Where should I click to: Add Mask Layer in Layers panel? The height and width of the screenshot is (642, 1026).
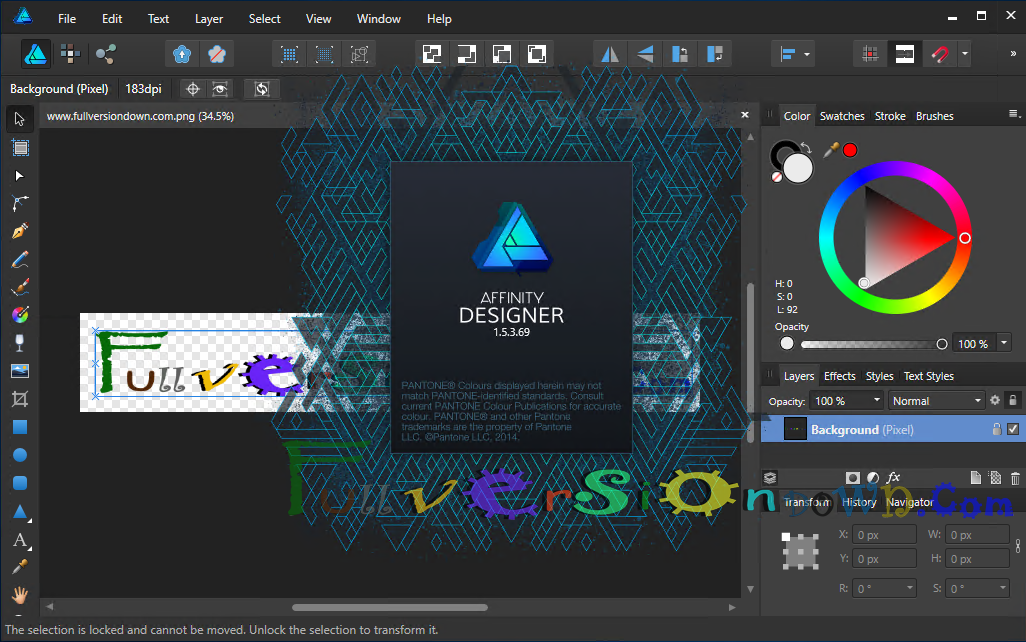tap(852, 478)
